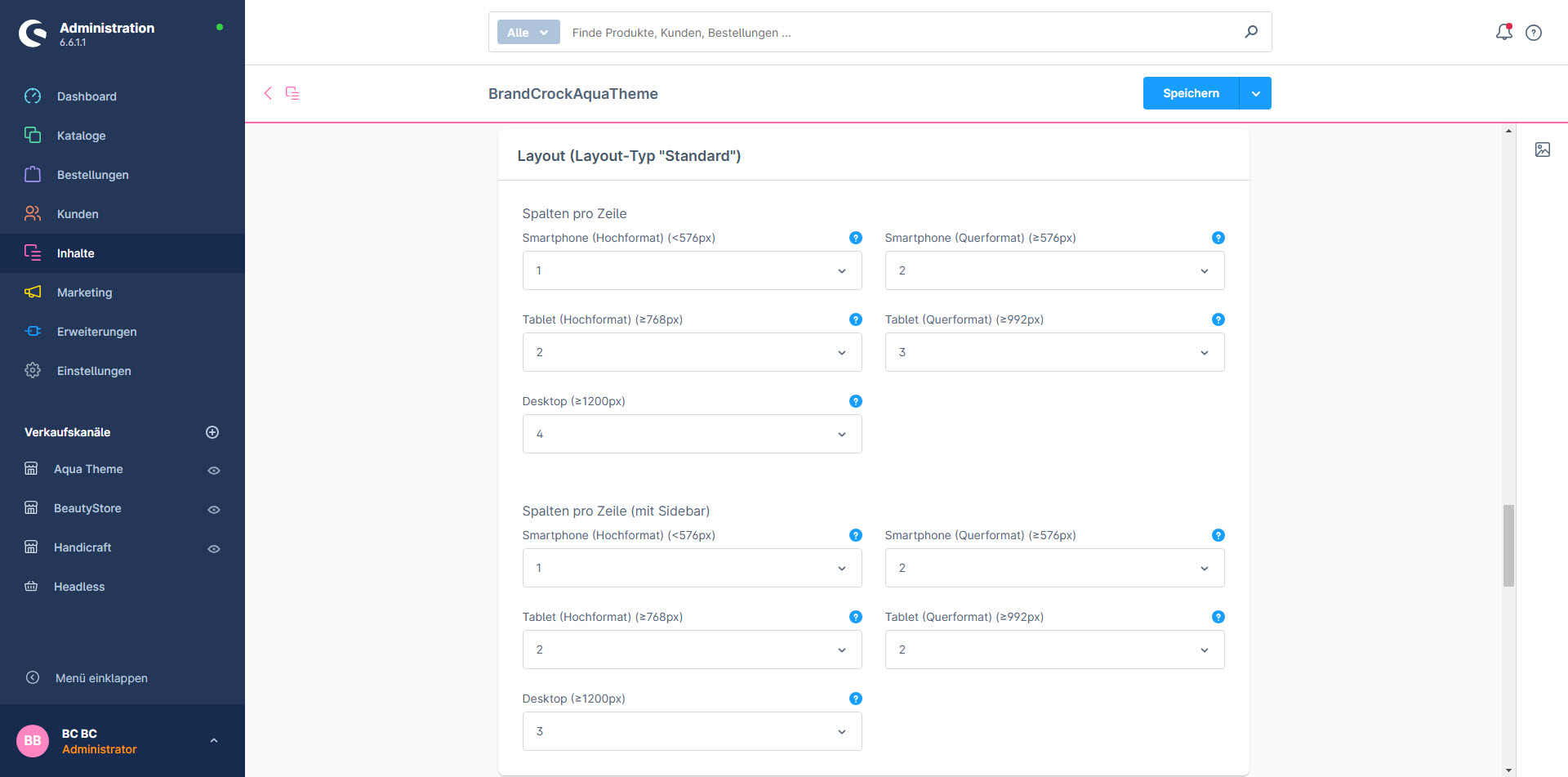Toggle the eye icon for Aqua Theme
The height and width of the screenshot is (777, 1568).
click(214, 471)
